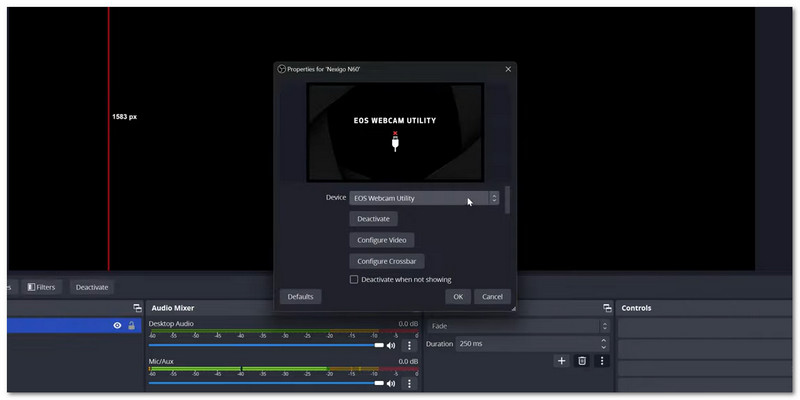Toggle the lock icon on selected source

tap(132, 326)
